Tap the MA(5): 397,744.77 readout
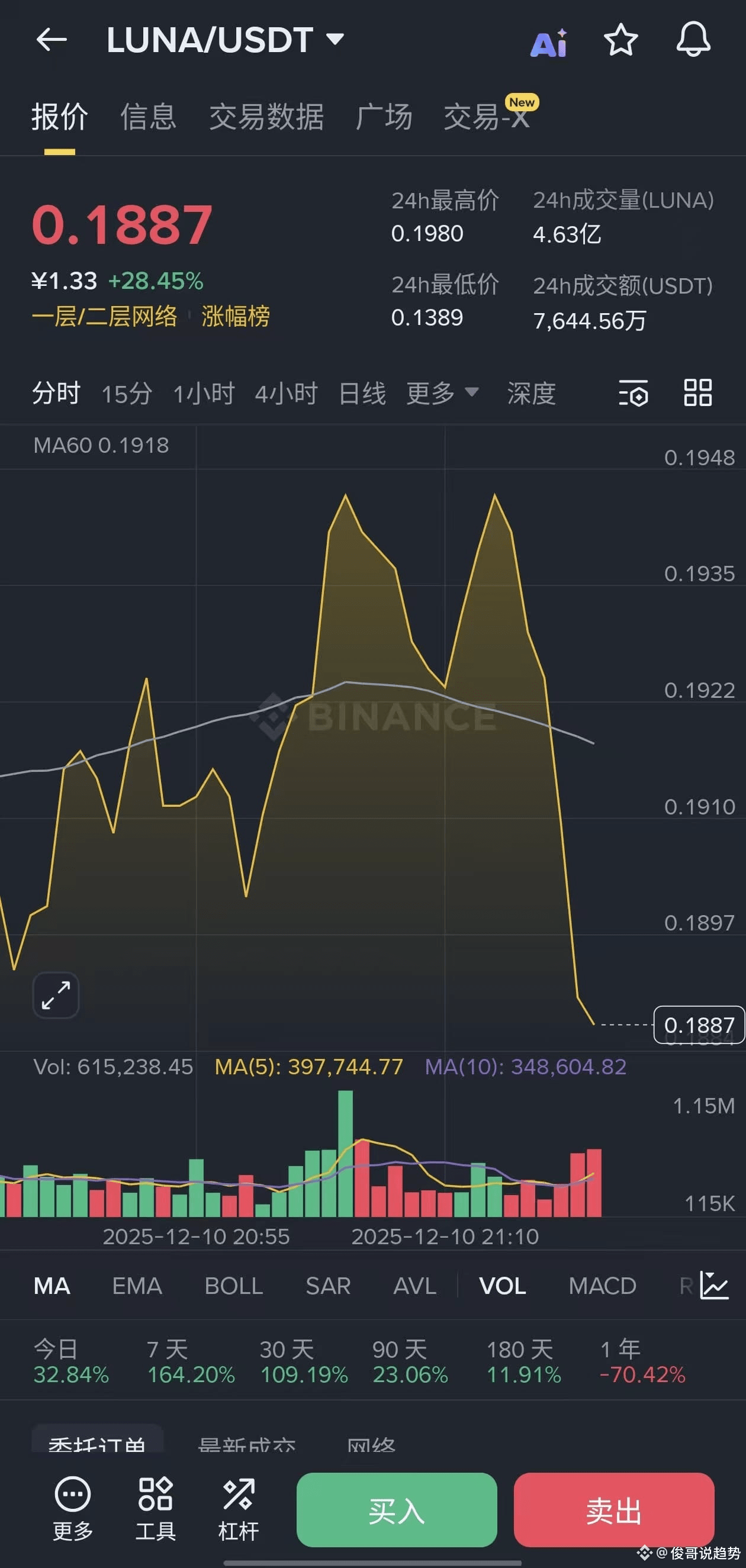The width and height of the screenshot is (746, 1568). pyautogui.click(x=308, y=1067)
